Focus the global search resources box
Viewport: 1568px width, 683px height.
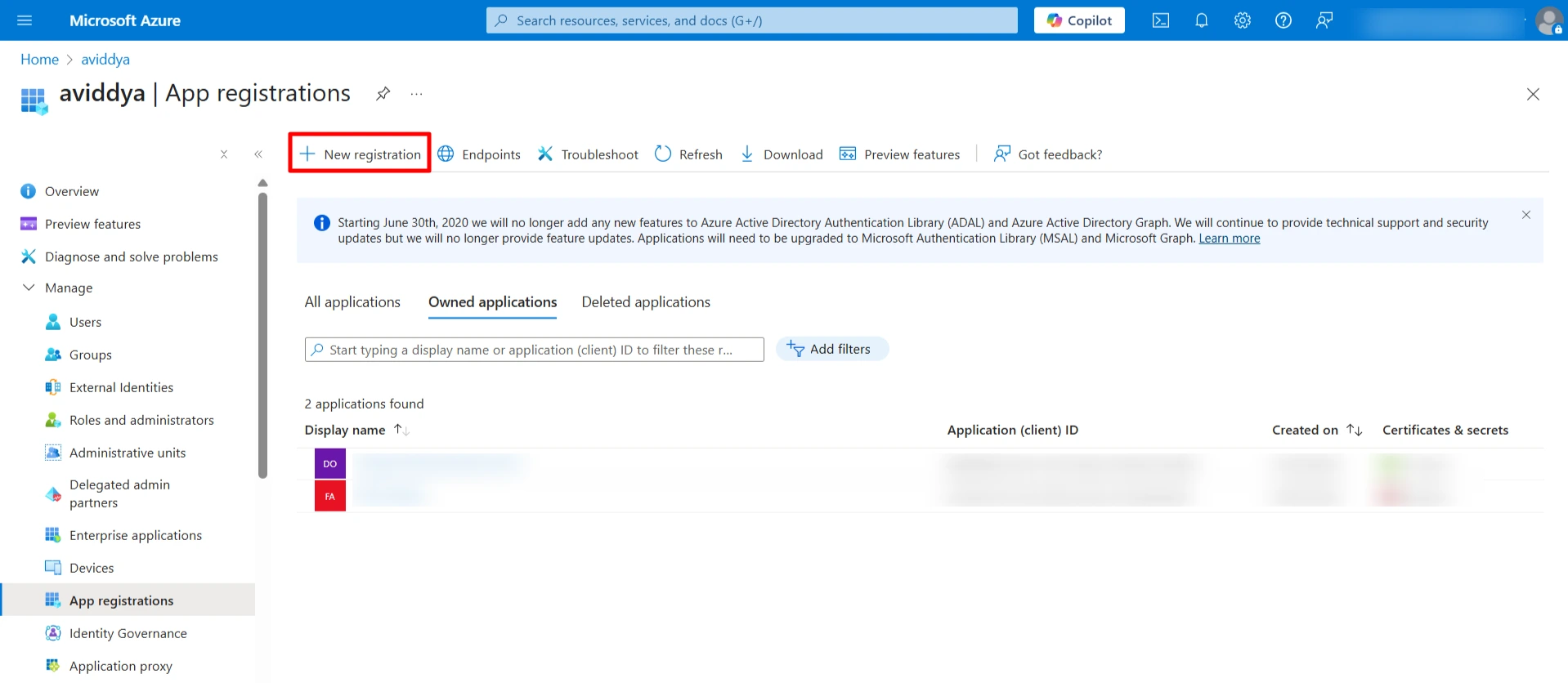[x=752, y=20]
